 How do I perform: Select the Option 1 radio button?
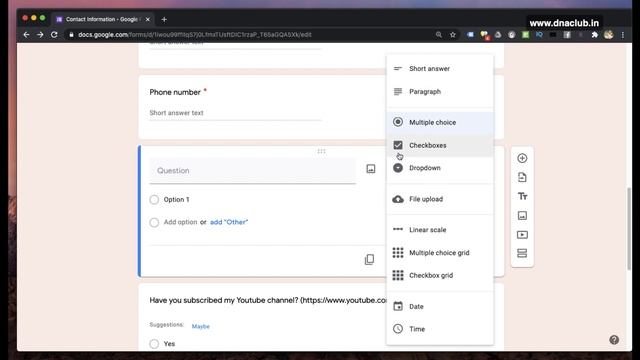[x=154, y=200]
